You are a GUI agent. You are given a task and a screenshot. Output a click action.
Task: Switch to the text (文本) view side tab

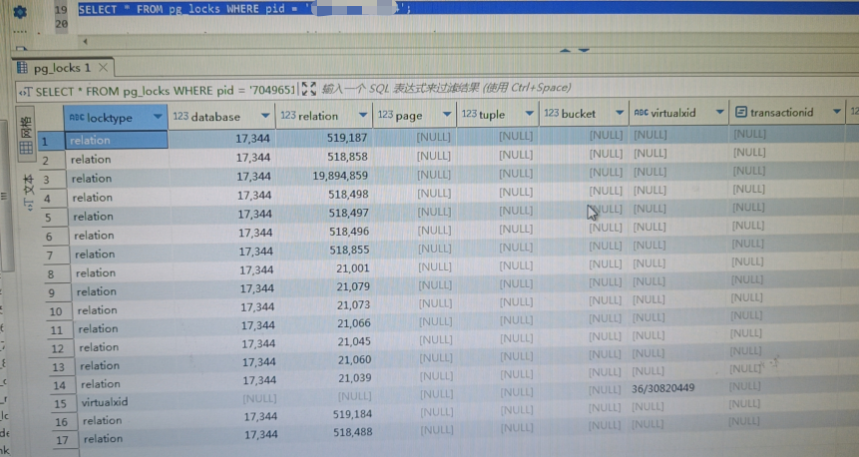(28, 192)
